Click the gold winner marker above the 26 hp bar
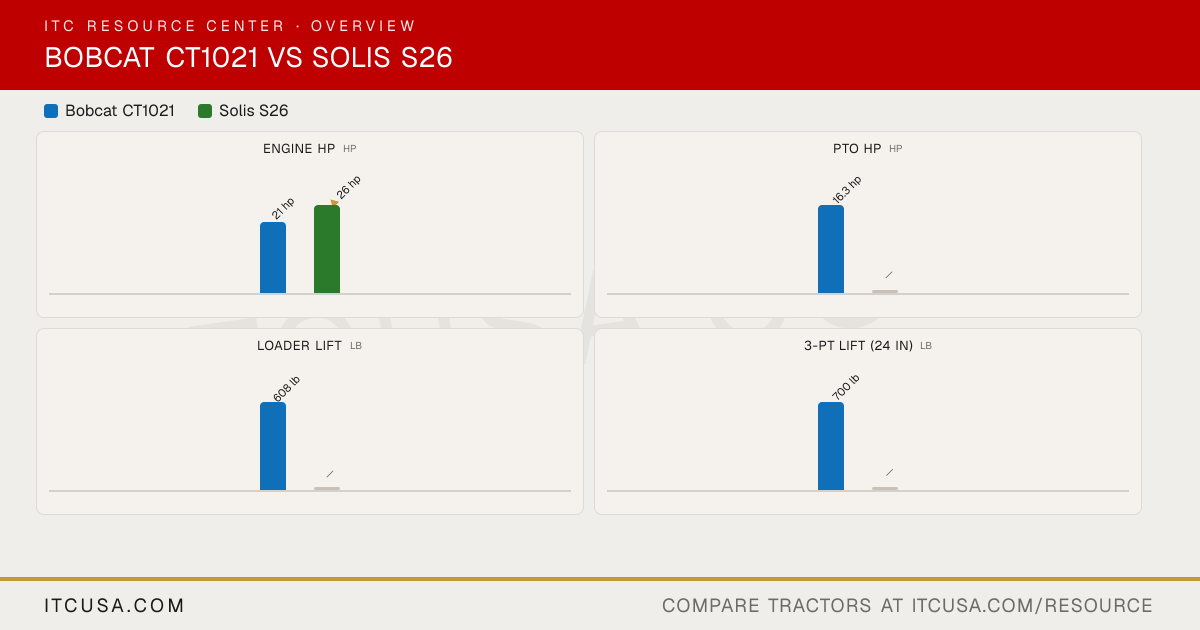Image resolution: width=1200 pixels, height=630 pixels. (334, 202)
